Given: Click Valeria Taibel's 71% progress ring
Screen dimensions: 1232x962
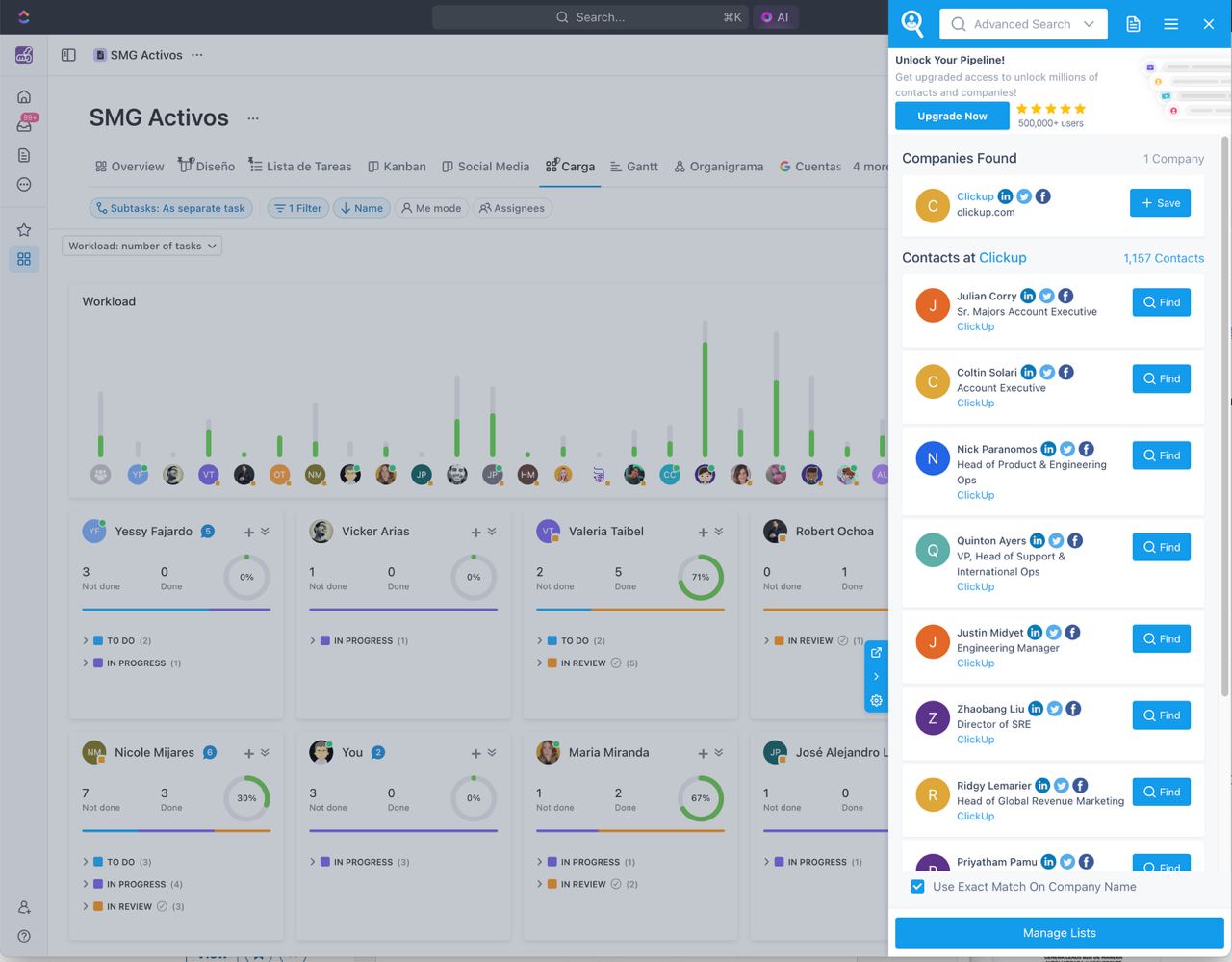Looking at the screenshot, I should click(700, 577).
